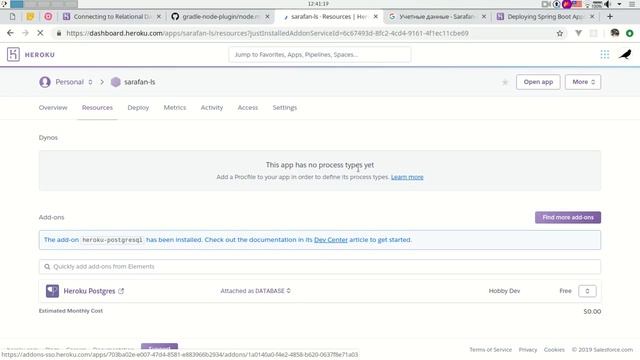This screenshot has height=360, width=640.
Task: Switch to the Access tab
Action: 248,108
